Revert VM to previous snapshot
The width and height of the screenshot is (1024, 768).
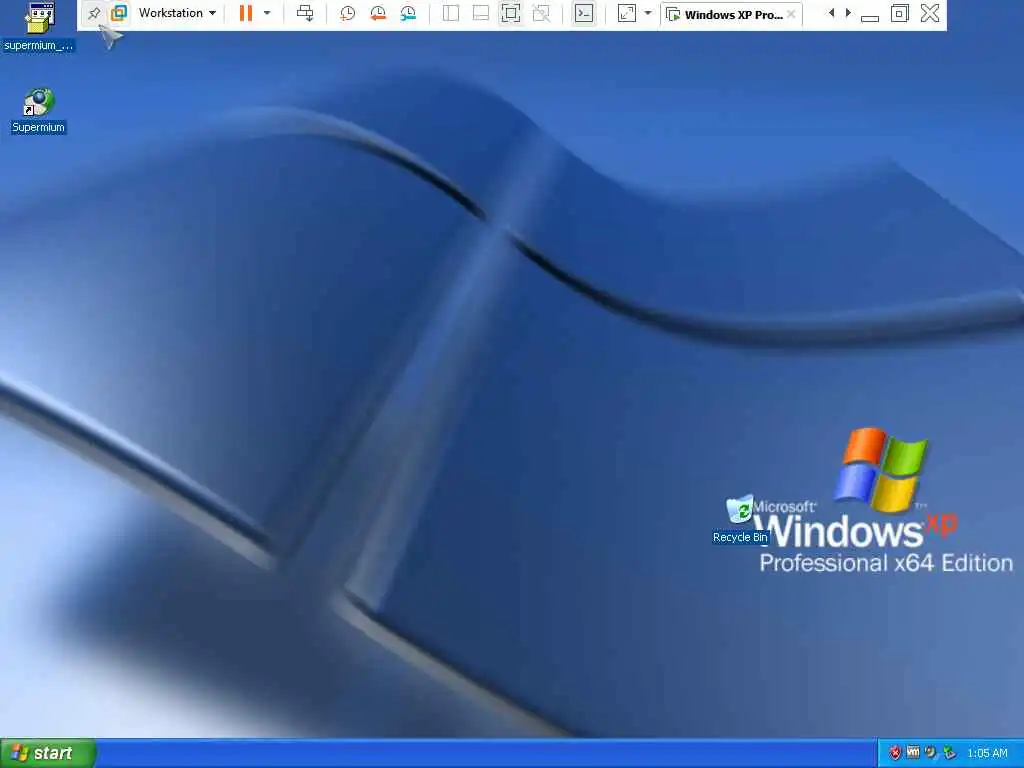tap(377, 13)
